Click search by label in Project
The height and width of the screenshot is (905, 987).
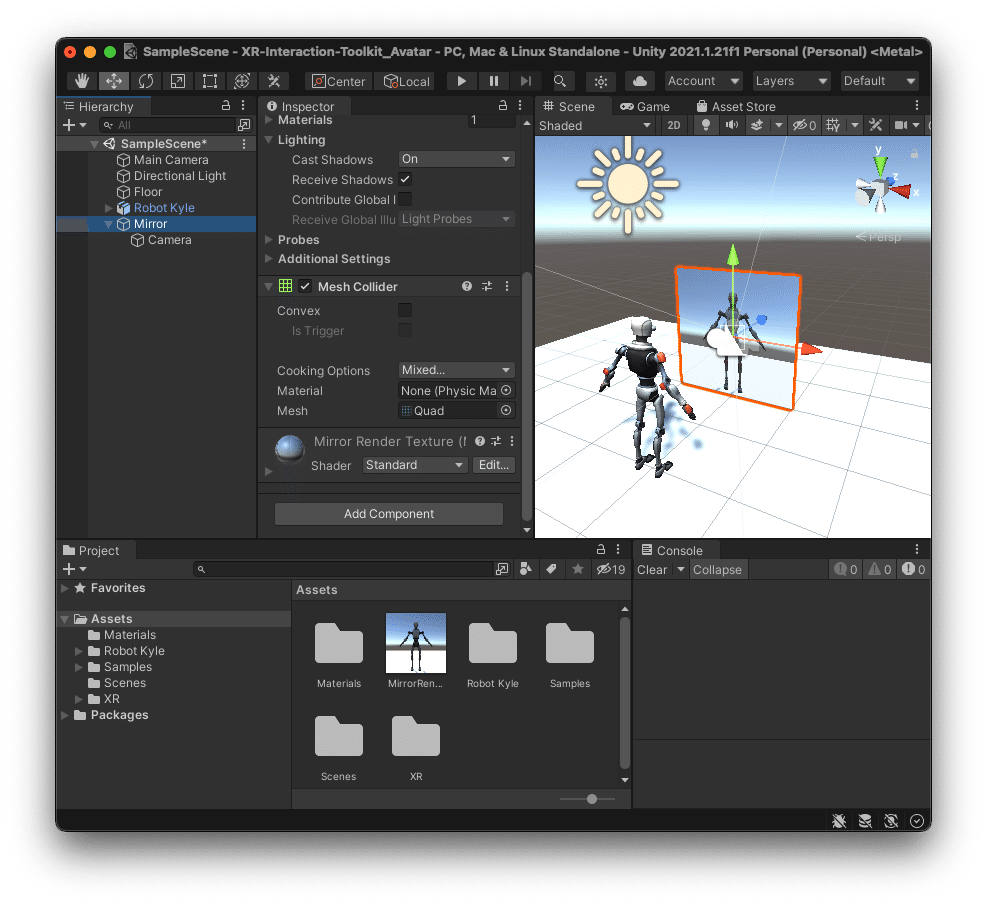(551, 569)
